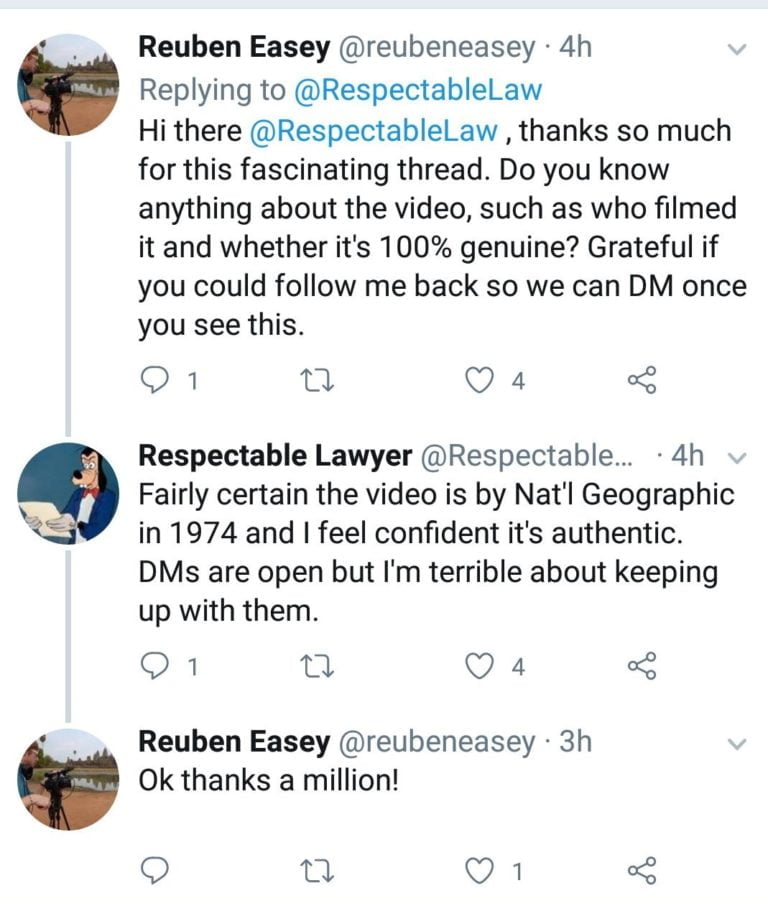The image size is (768, 901).
Task: Like Reuben Easey's first tweet
Action: [484, 379]
